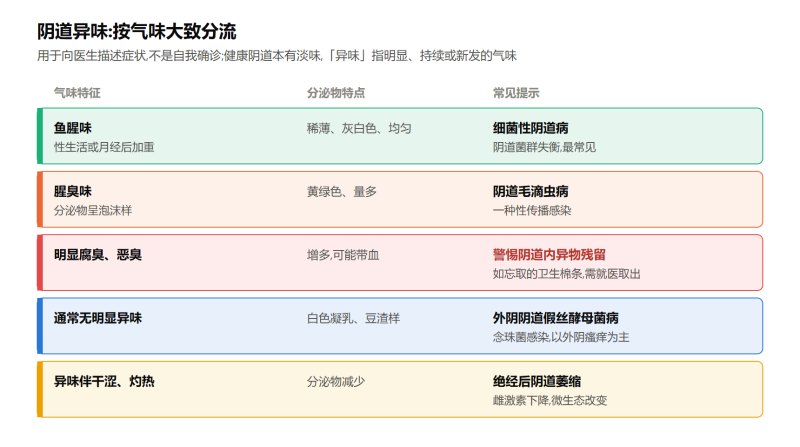Select the 绝经后阴道萎缩 label
The width and height of the screenshot is (800, 447).
(x=537, y=381)
